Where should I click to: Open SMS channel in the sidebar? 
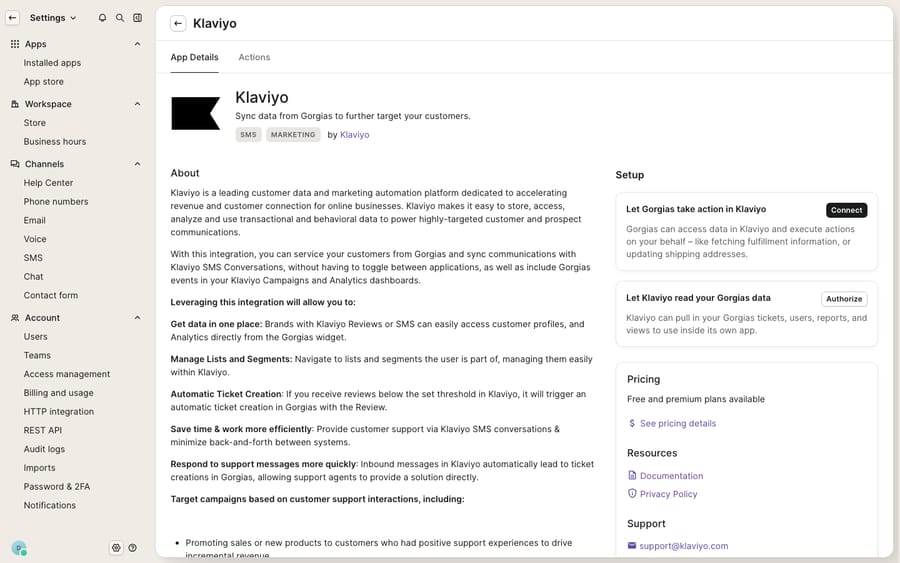coord(33,258)
